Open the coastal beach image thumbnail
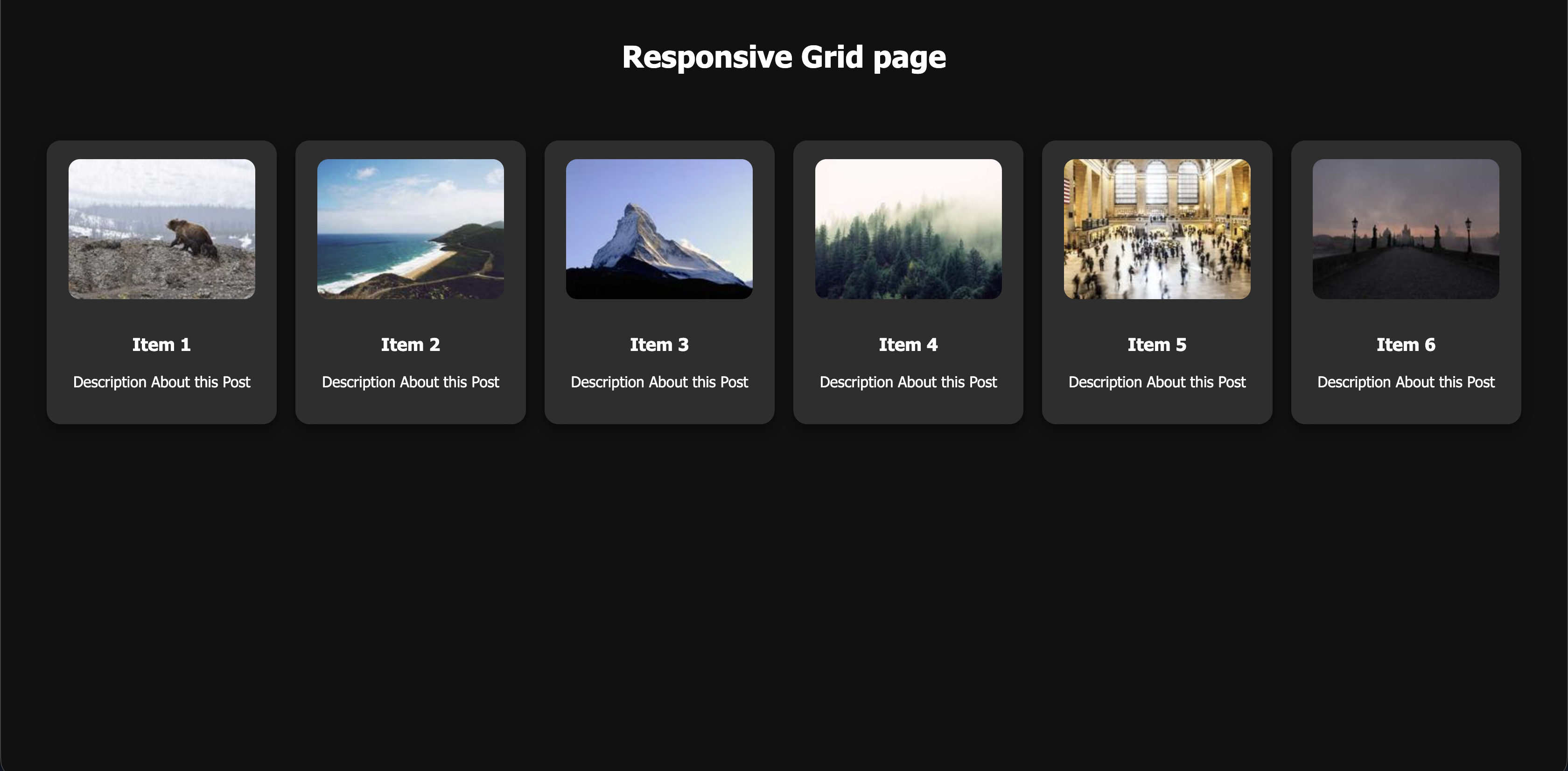 tap(410, 229)
